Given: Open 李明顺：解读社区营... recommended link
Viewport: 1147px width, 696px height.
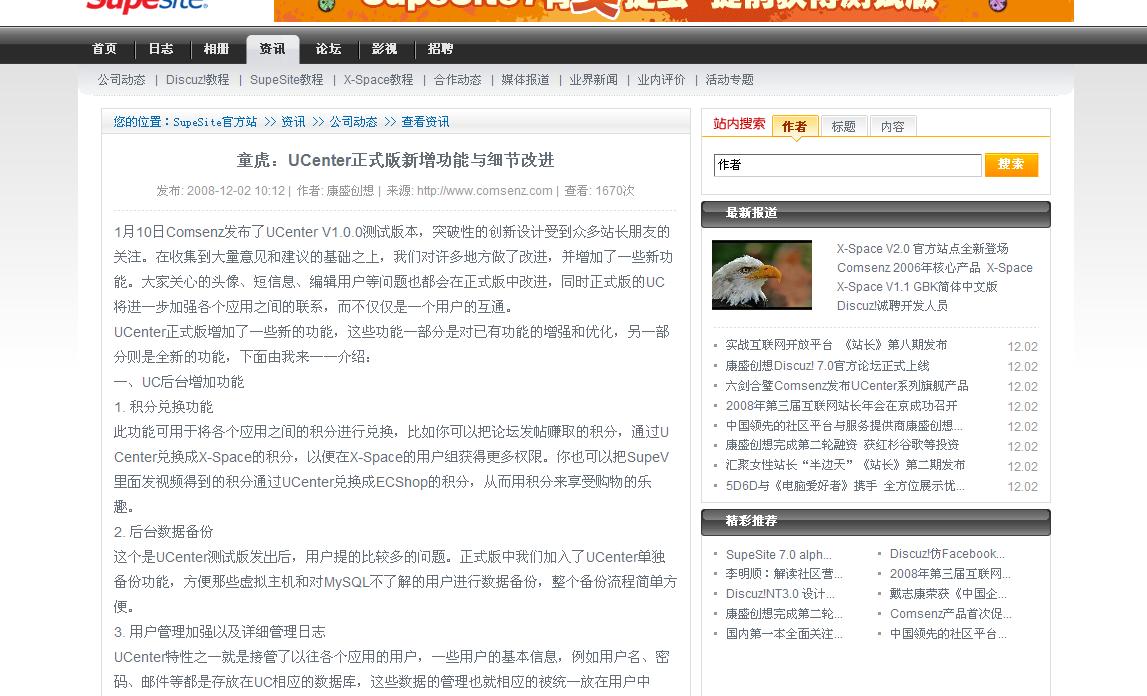Looking at the screenshot, I should (x=784, y=574).
